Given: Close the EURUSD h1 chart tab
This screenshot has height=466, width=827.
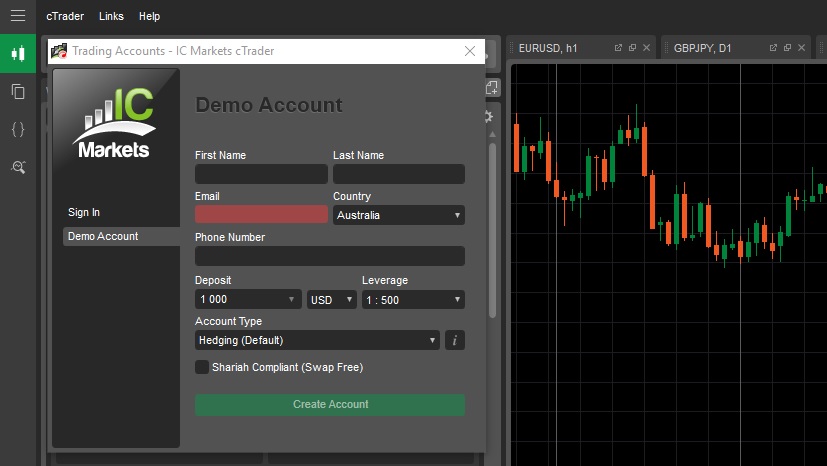Looking at the screenshot, I should coord(647,48).
